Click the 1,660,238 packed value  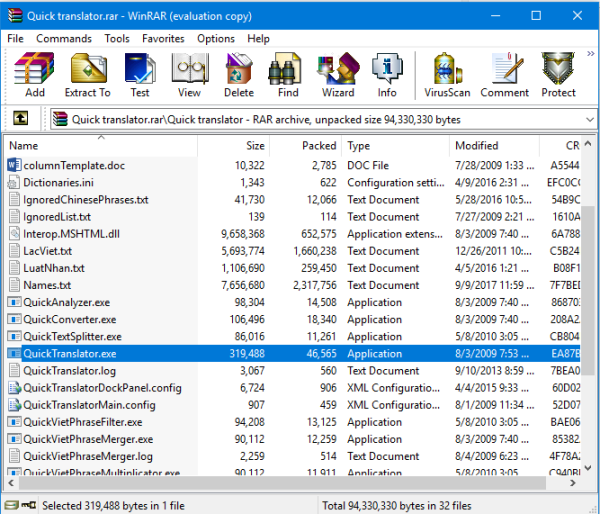(x=315, y=251)
